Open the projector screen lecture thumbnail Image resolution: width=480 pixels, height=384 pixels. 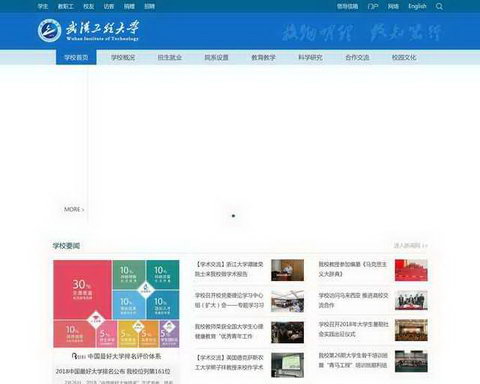pos(287,364)
